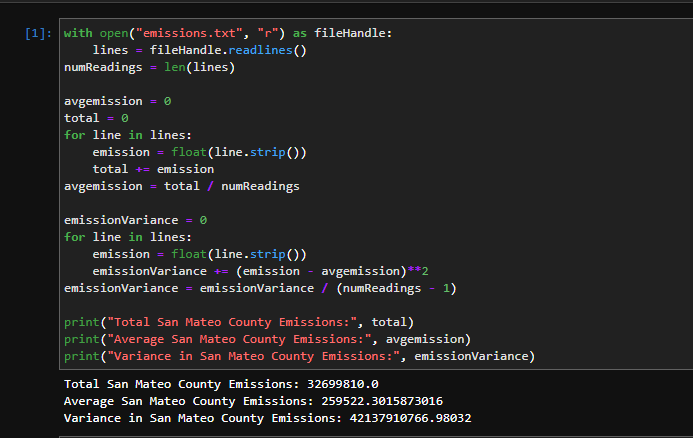Click the output value 42137910766.98032

pos(411,418)
